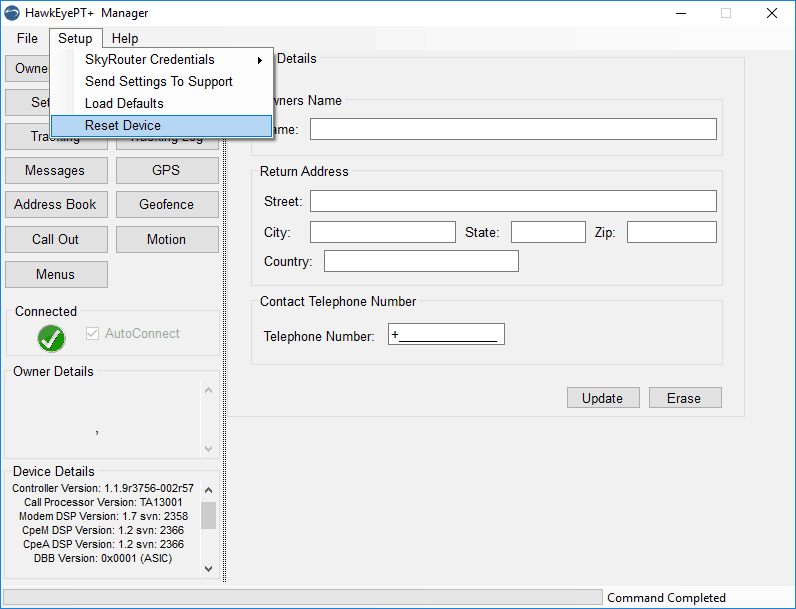Click the Zip input field
This screenshot has height=609, width=796.
672,232
